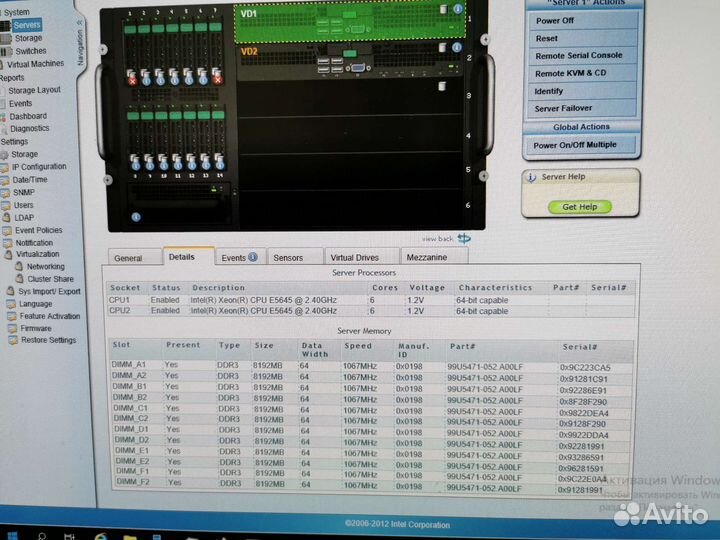Viewport: 720px width, 540px height.
Task: Open Virtual Machines in the System menu
Action: pyautogui.click(x=39, y=63)
